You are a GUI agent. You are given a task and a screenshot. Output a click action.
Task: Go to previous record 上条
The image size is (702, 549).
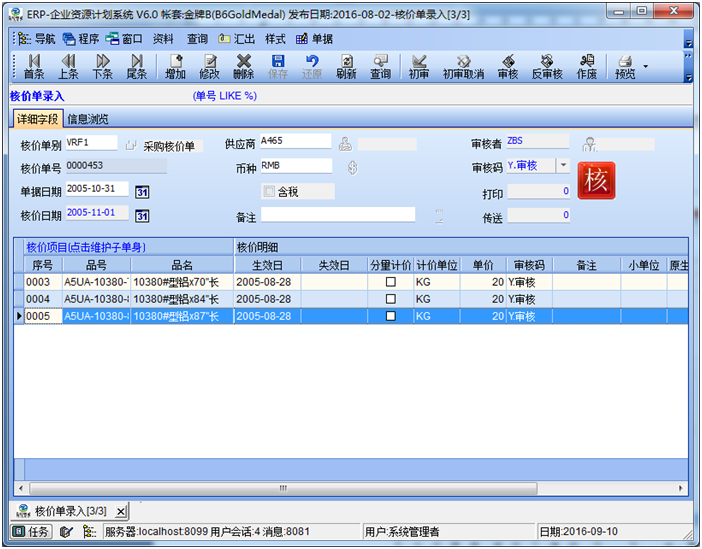68,67
